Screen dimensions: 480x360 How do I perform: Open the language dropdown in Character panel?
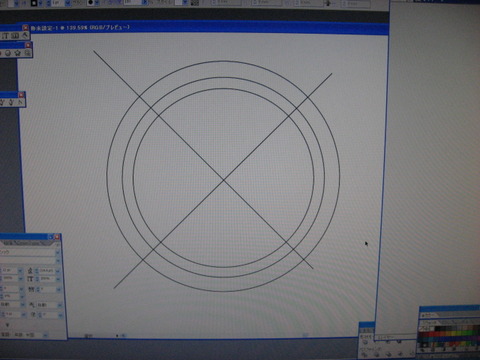(45, 335)
